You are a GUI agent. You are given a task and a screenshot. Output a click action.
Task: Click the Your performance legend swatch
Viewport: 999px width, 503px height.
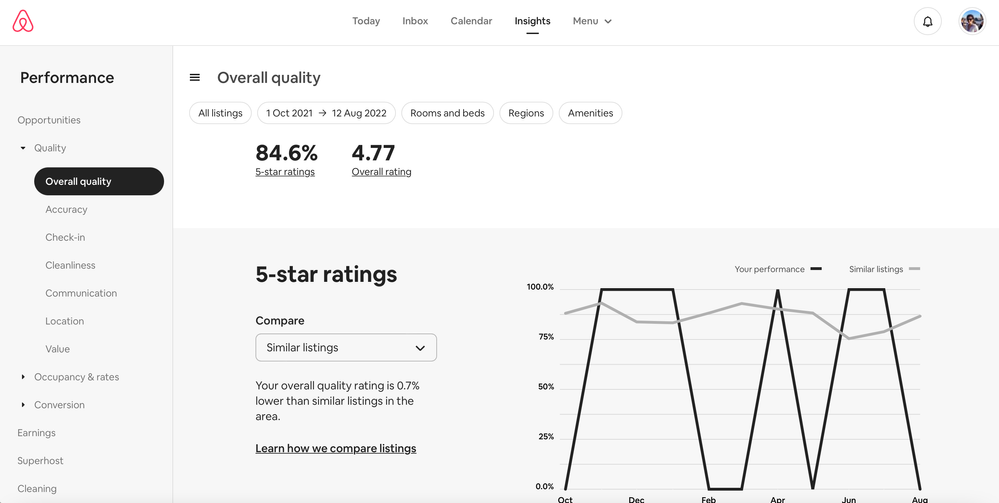816,269
